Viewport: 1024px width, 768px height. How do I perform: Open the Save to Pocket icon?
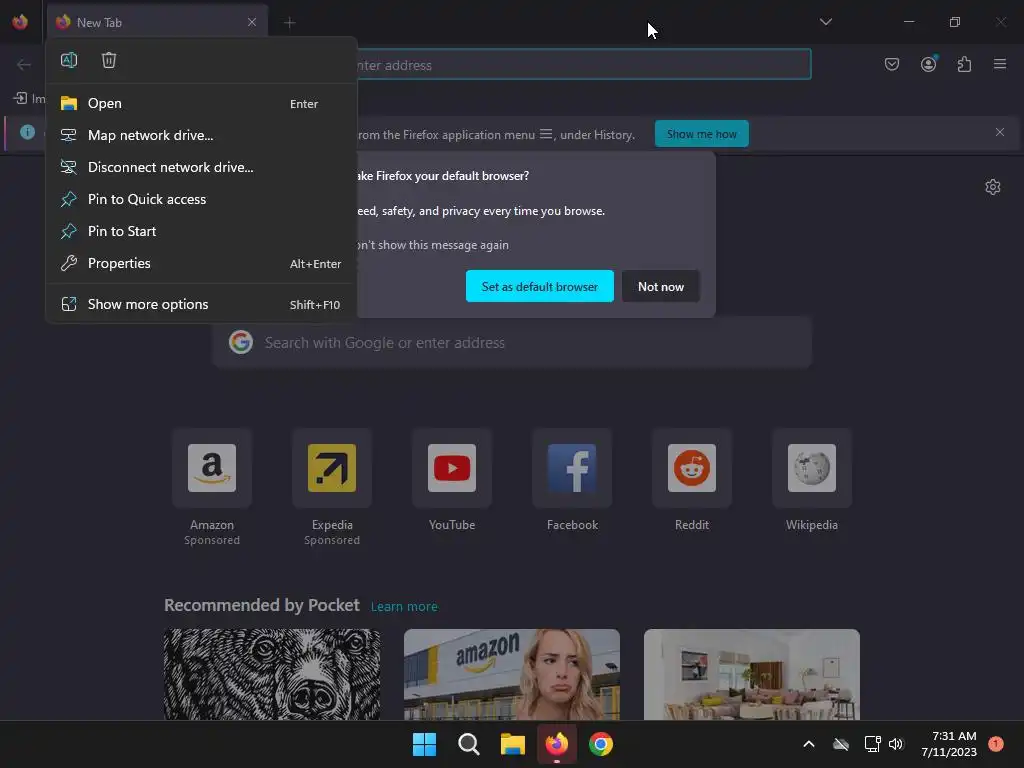click(x=892, y=64)
